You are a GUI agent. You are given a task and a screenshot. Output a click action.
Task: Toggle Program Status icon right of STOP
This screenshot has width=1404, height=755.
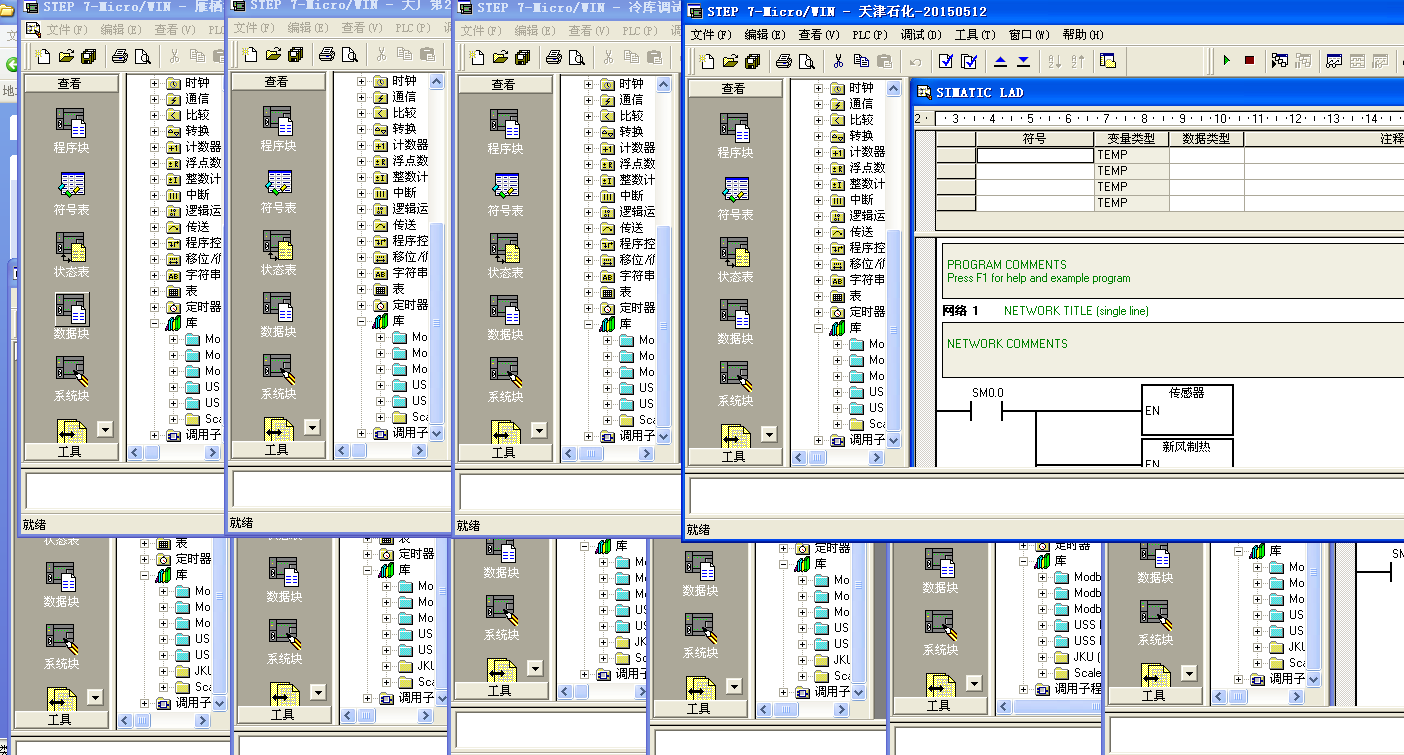[1280, 61]
